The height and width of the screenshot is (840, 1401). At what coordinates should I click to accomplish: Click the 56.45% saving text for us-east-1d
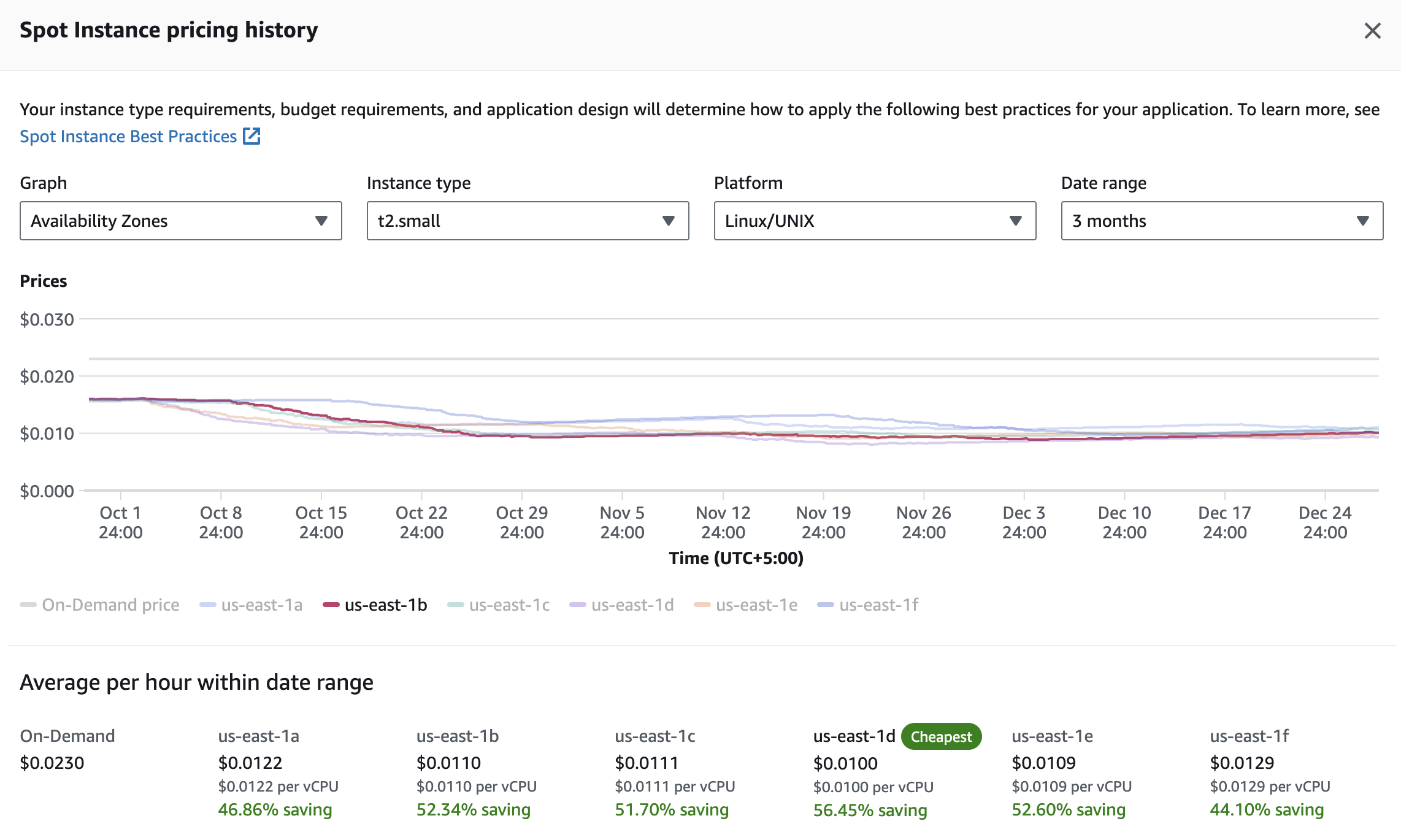pyautogui.click(x=870, y=810)
